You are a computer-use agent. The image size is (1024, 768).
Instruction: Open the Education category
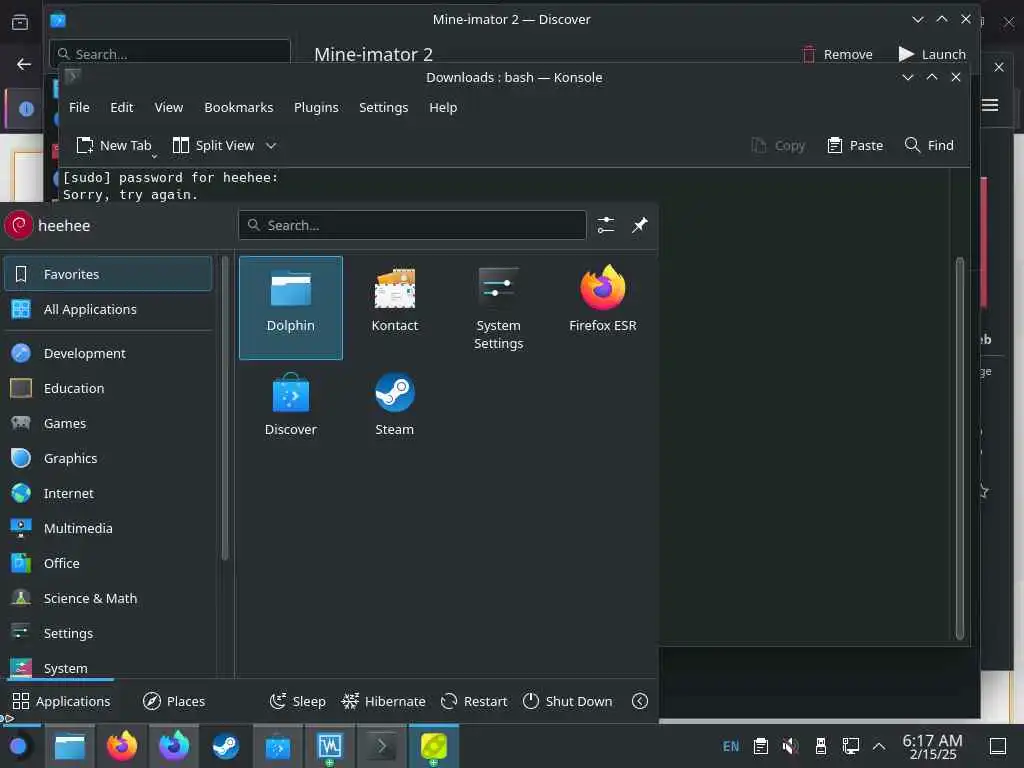click(x=108, y=389)
